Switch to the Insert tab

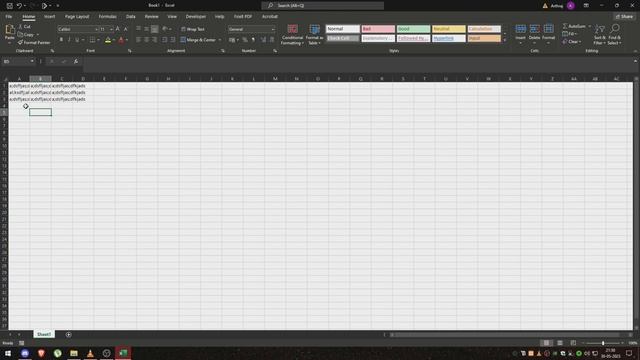point(49,17)
